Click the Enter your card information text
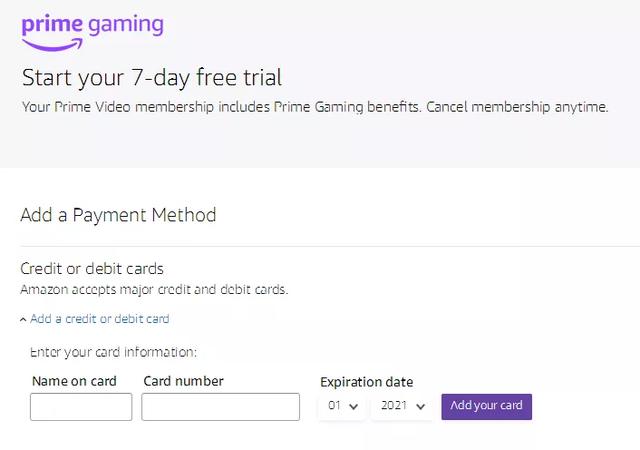 point(113,352)
